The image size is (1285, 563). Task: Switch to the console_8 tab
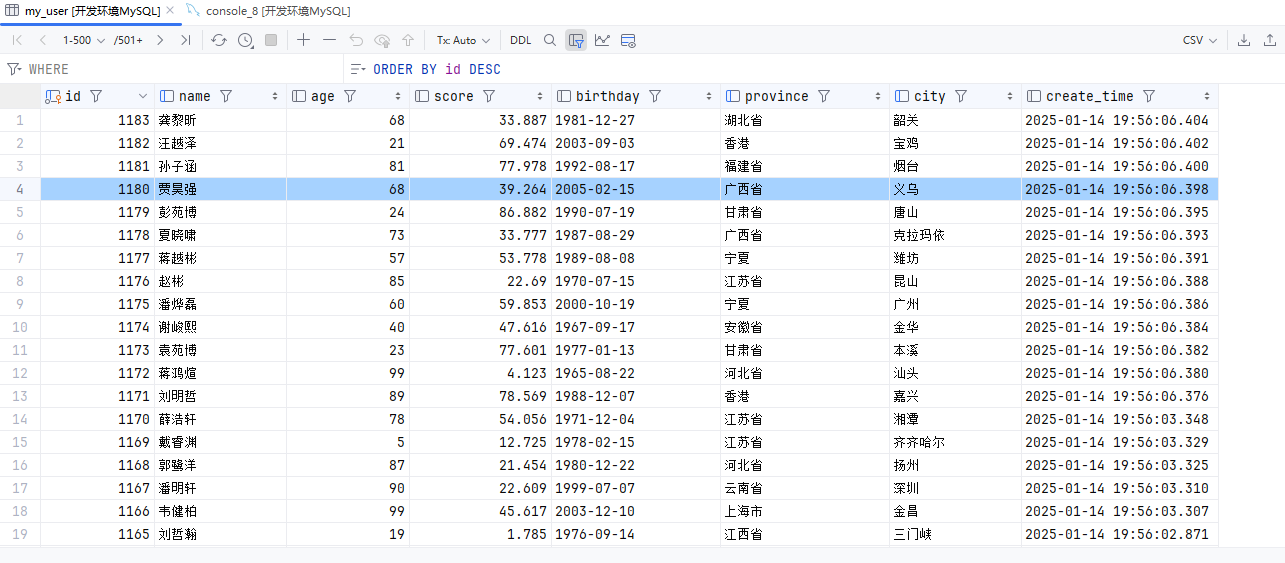(277, 11)
